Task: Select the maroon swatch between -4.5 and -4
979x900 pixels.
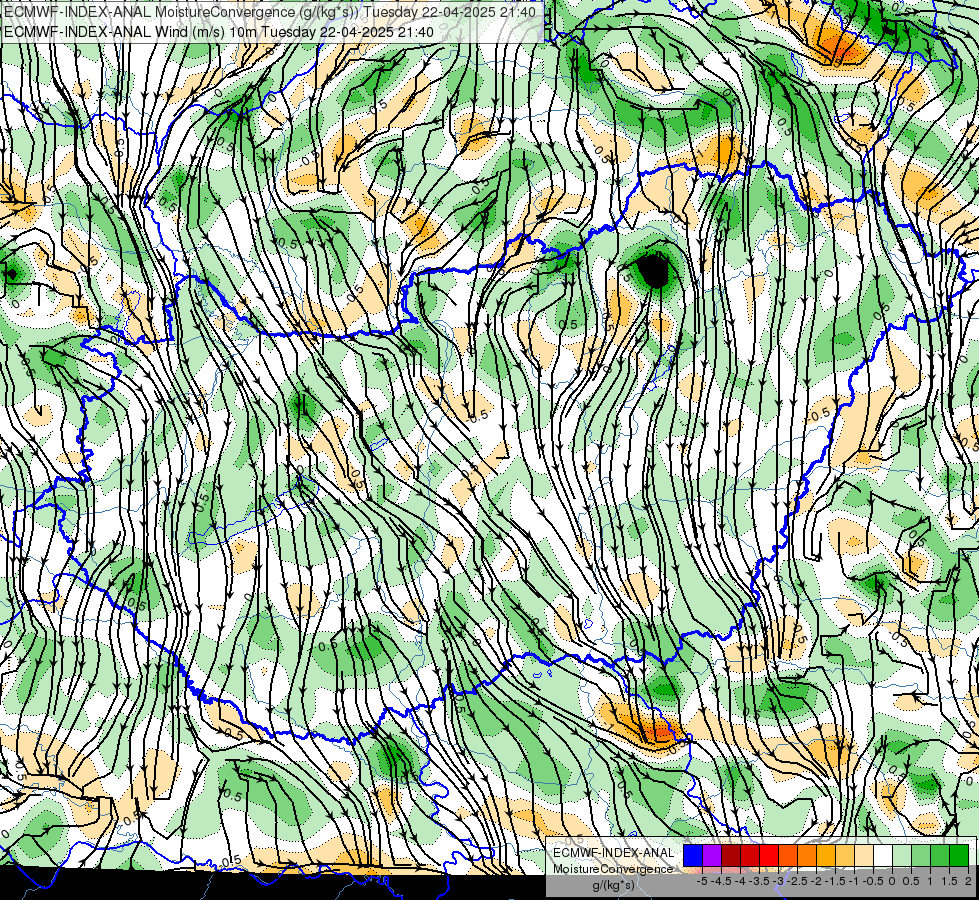Action: [x=731, y=855]
